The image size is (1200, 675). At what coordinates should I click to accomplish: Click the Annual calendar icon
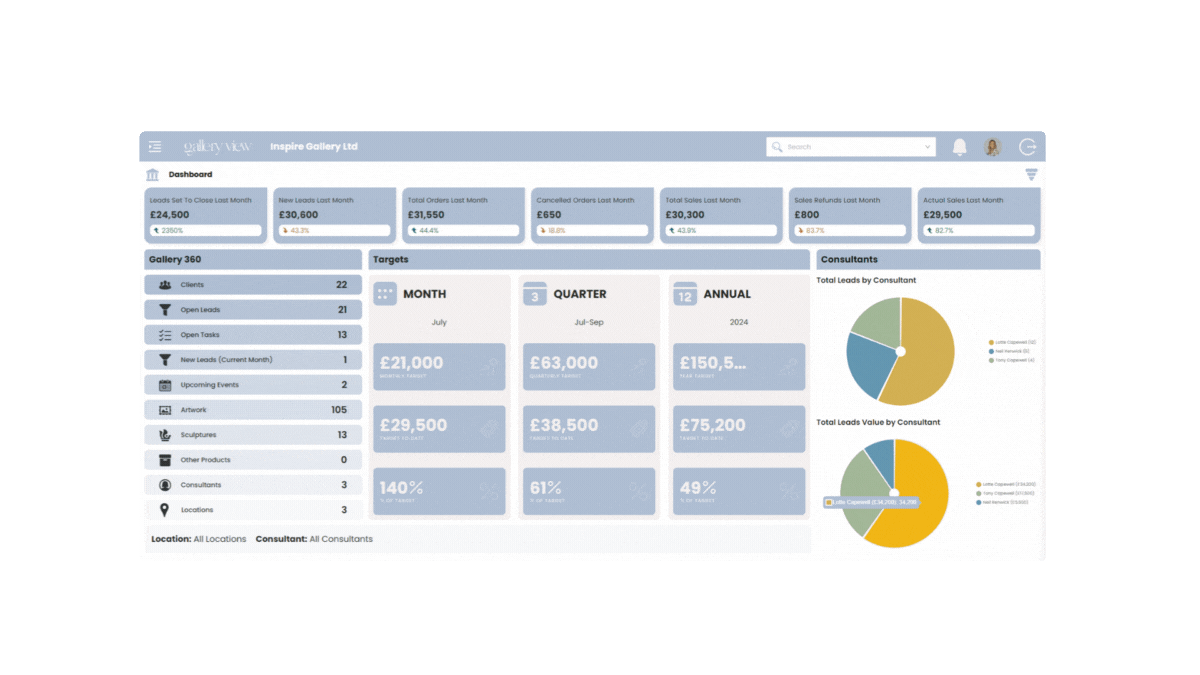[x=685, y=294]
